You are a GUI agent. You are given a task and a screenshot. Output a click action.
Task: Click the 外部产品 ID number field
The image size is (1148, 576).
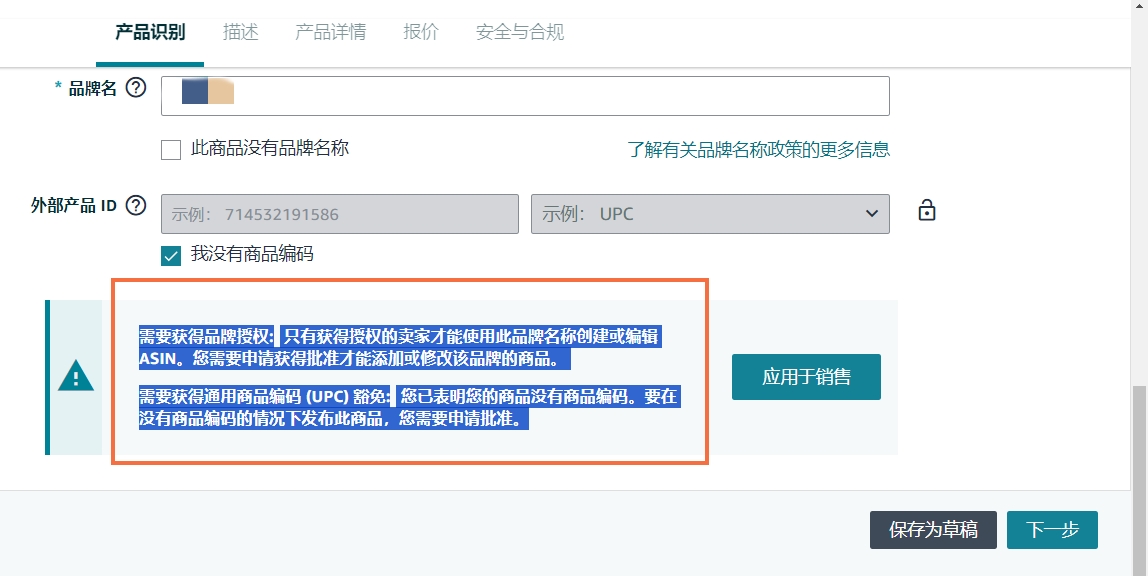pos(339,214)
